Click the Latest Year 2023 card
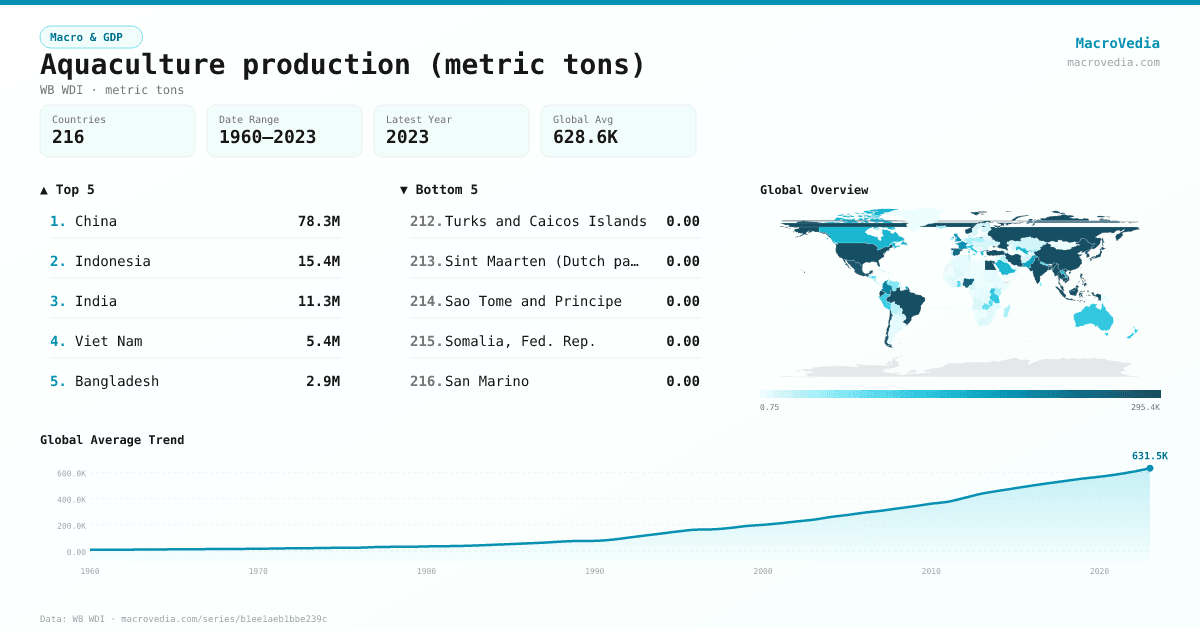 451,130
